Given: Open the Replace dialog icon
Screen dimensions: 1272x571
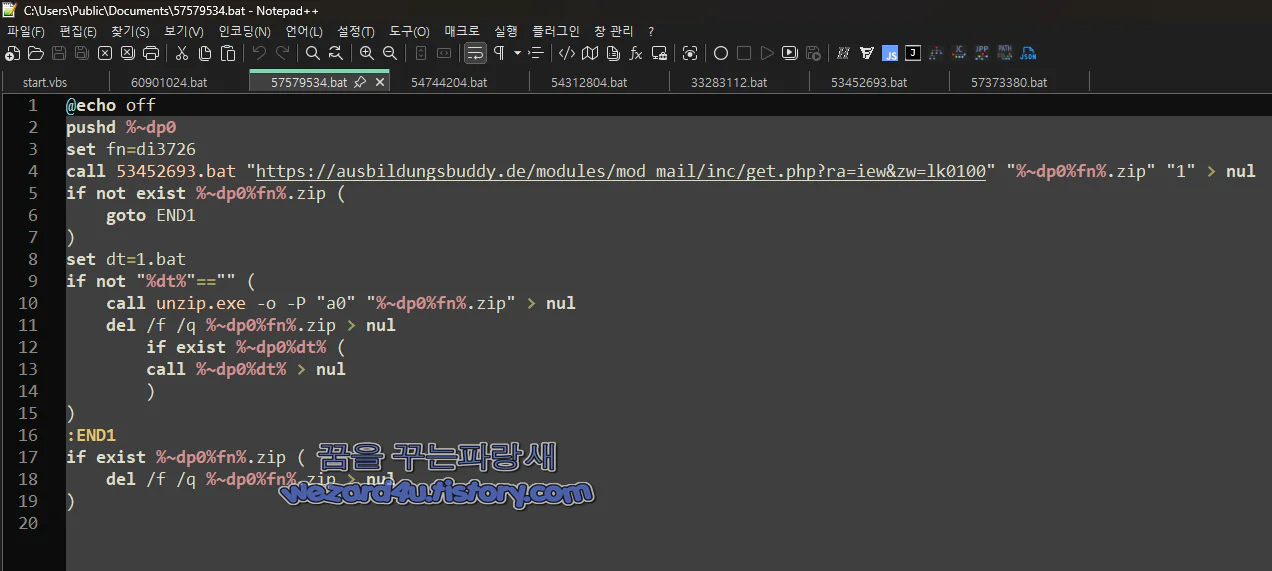Looking at the screenshot, I should [x=336, y=53].
